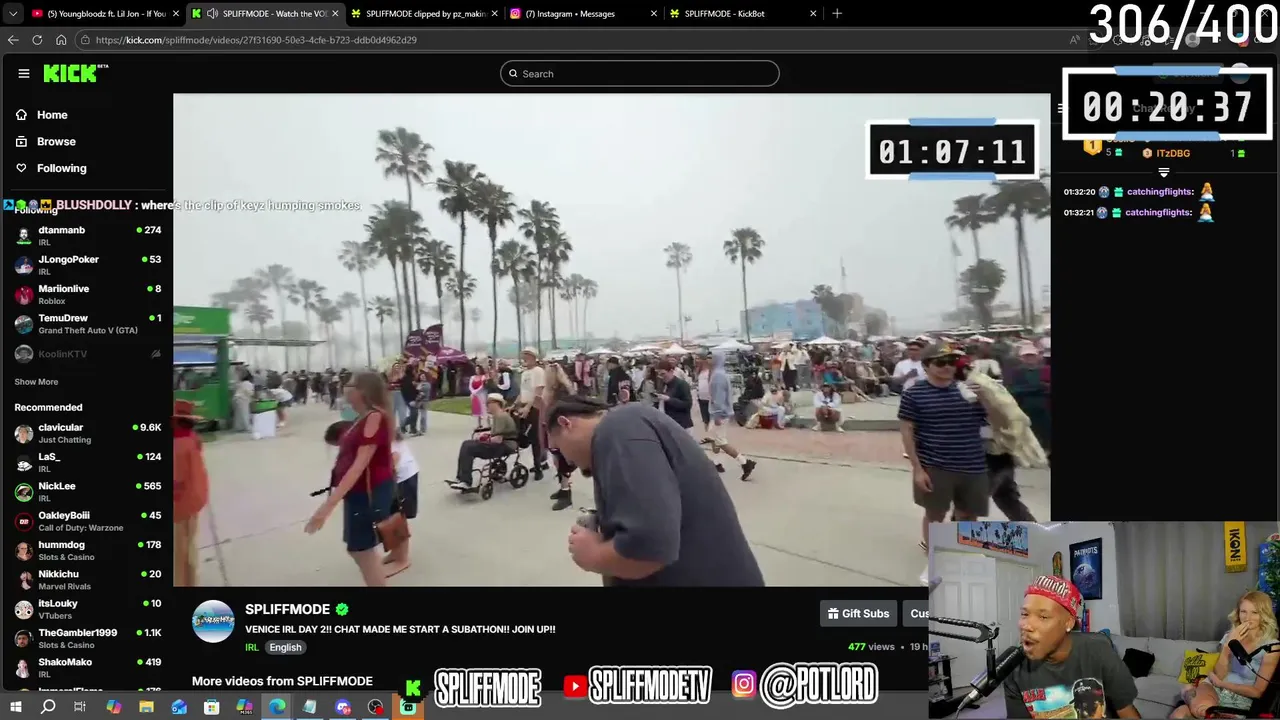Open clavicular's Just Chatting channel
1280x720 pixels.
(x=88, y=433)
